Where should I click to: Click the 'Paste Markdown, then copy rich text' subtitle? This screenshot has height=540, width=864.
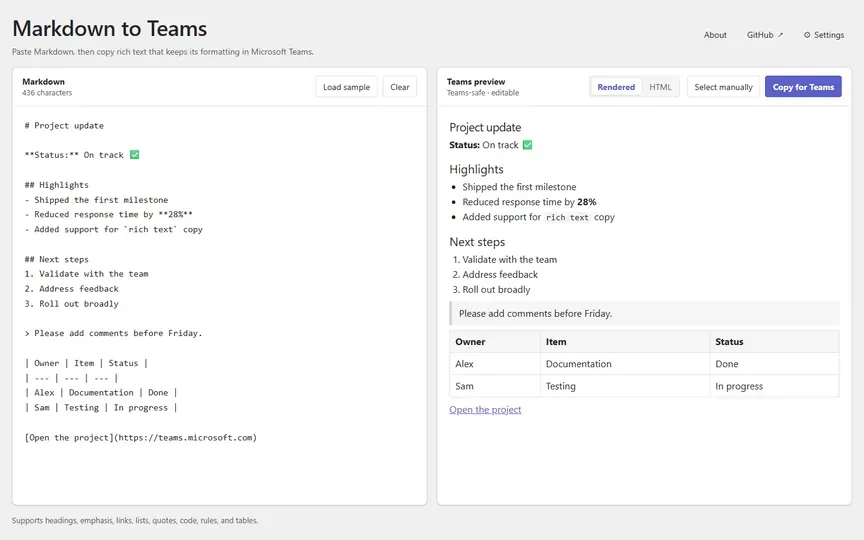point(163,52)
